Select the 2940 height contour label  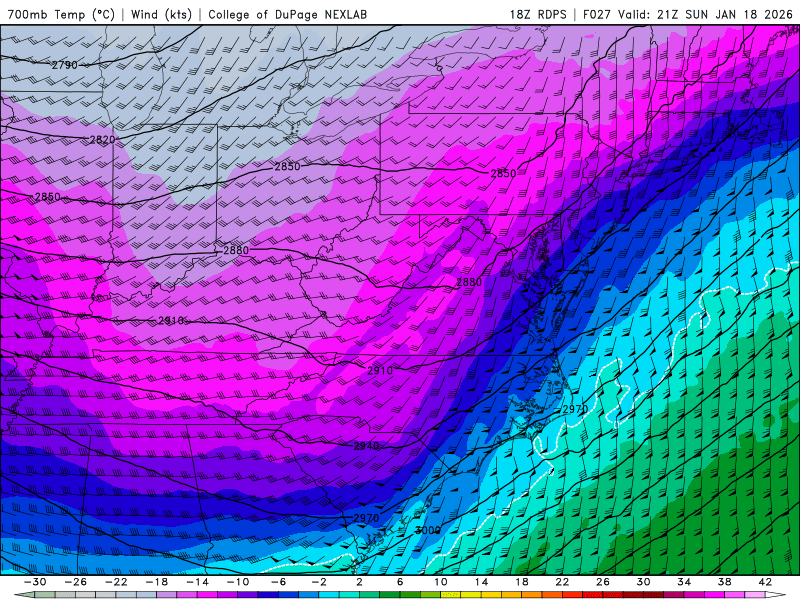[366, 446]
